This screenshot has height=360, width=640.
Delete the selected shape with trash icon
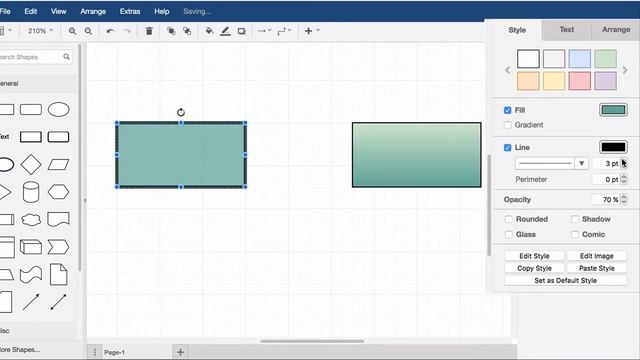(149, 31)
